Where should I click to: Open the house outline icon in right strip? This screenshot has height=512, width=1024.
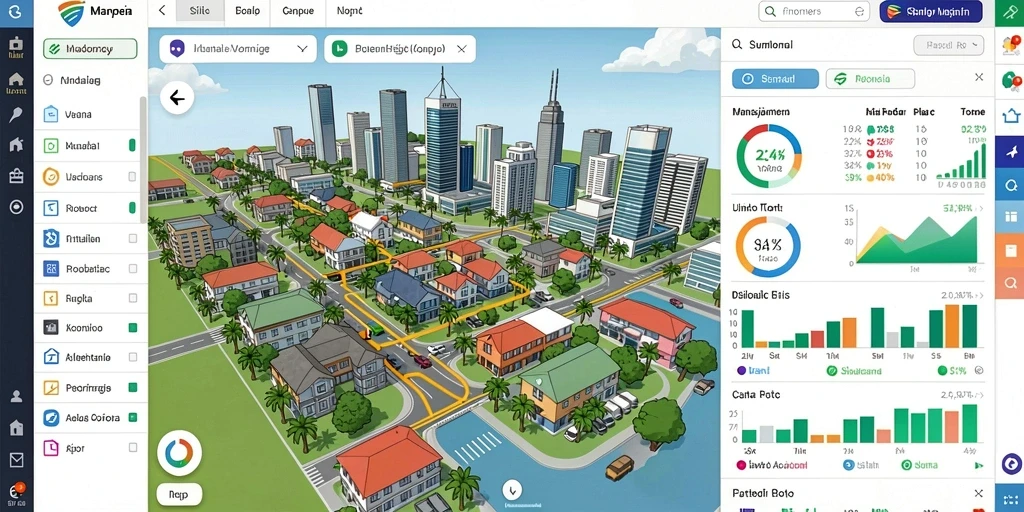coord(1010,116)
